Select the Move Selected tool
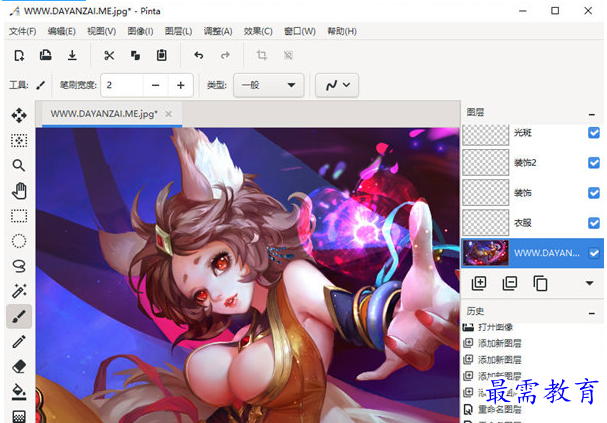This screenshot has width=607, height=423. 19,115
